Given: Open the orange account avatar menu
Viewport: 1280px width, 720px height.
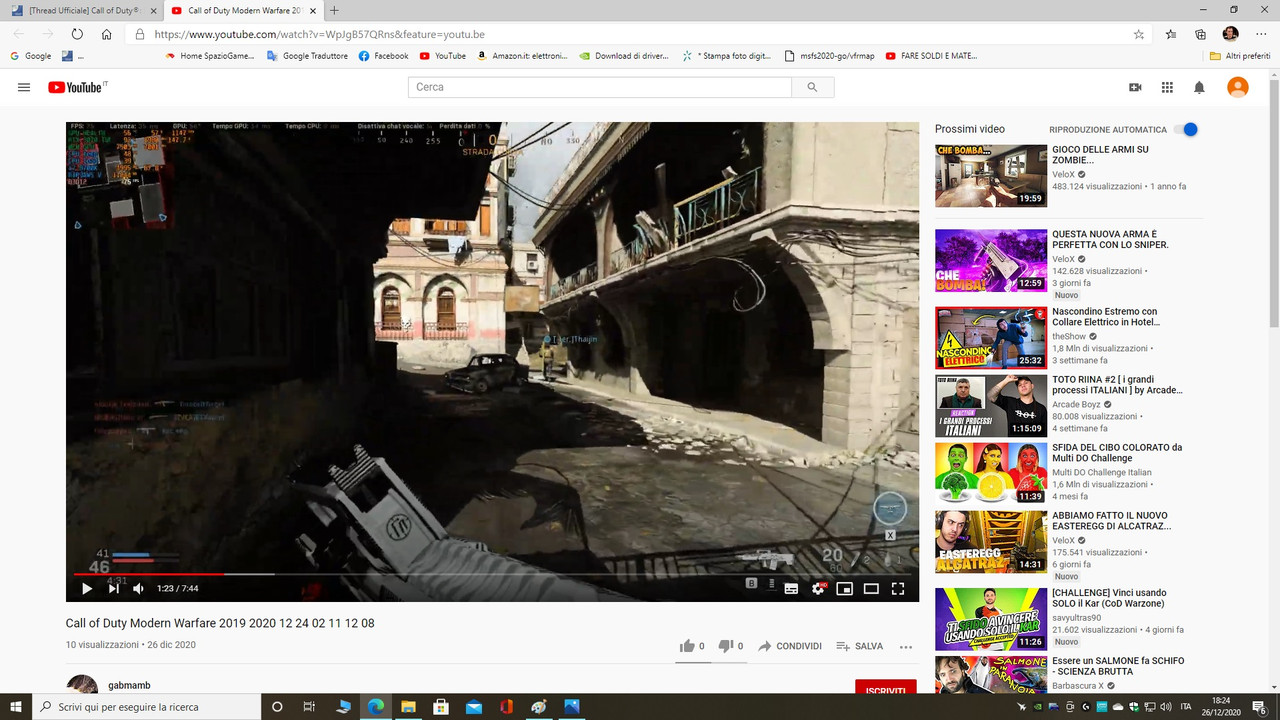Looking at the screenshot, I should [x=1238, y=87].
